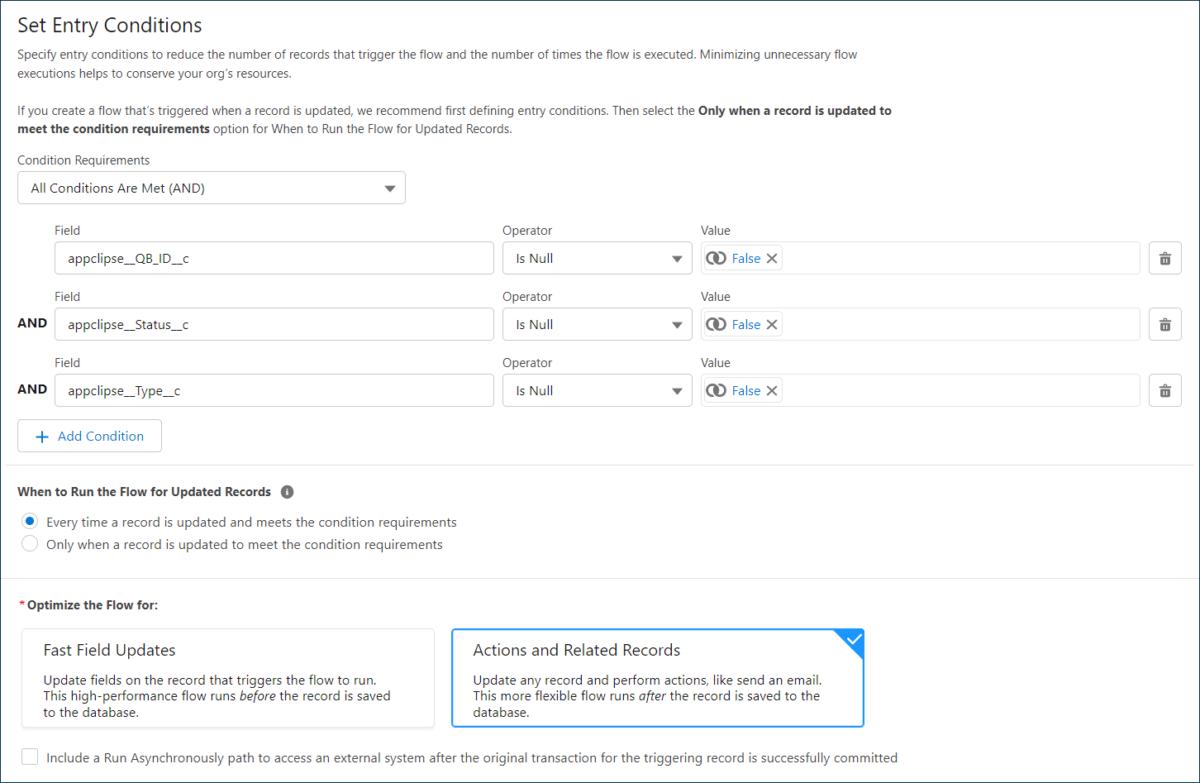The width and height of the screenshot is (1200, 783).
Task: Click the Add Condition button
Action: (89, 435)
